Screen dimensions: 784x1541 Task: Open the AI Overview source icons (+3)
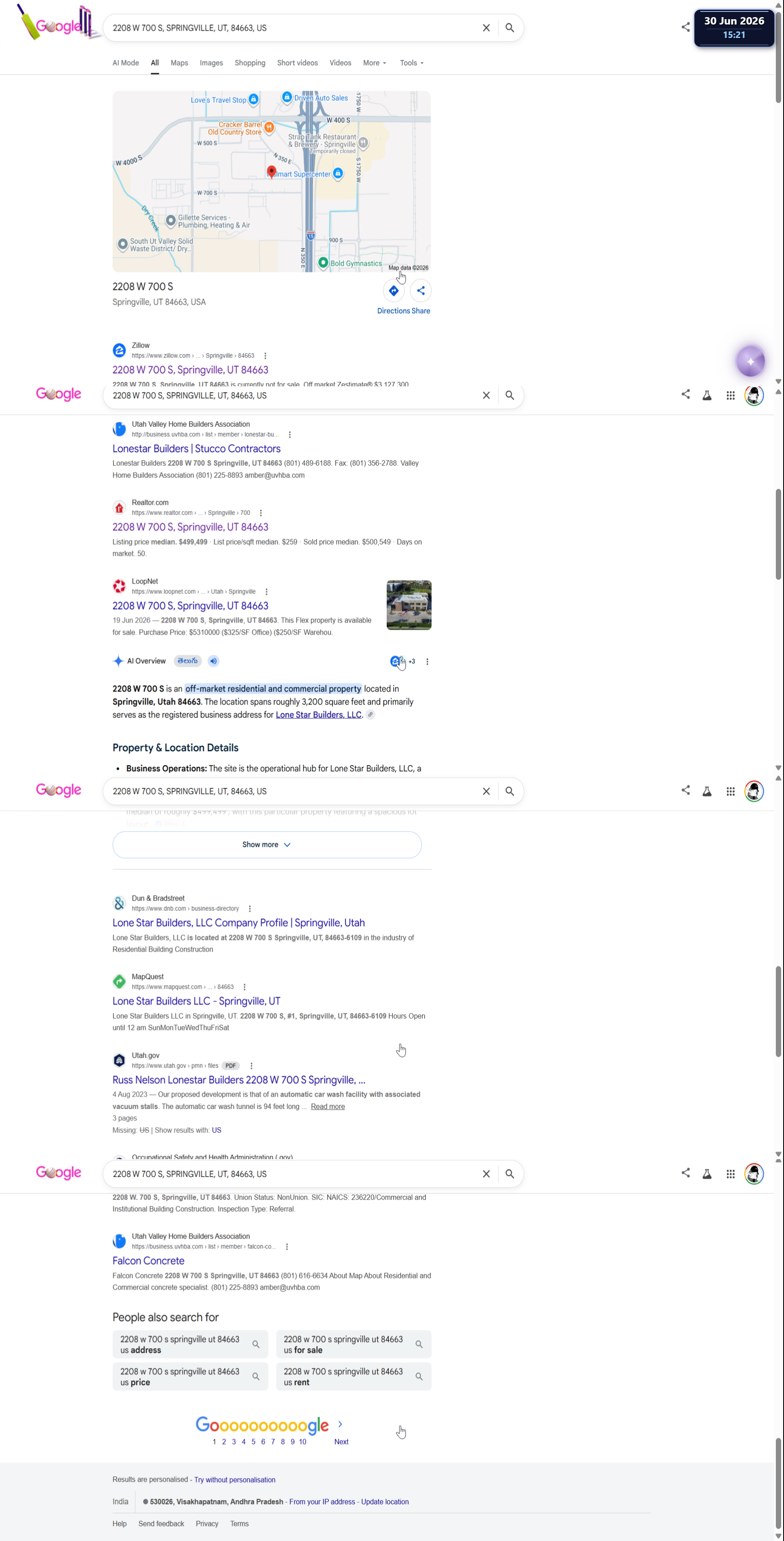coord(403,661)
